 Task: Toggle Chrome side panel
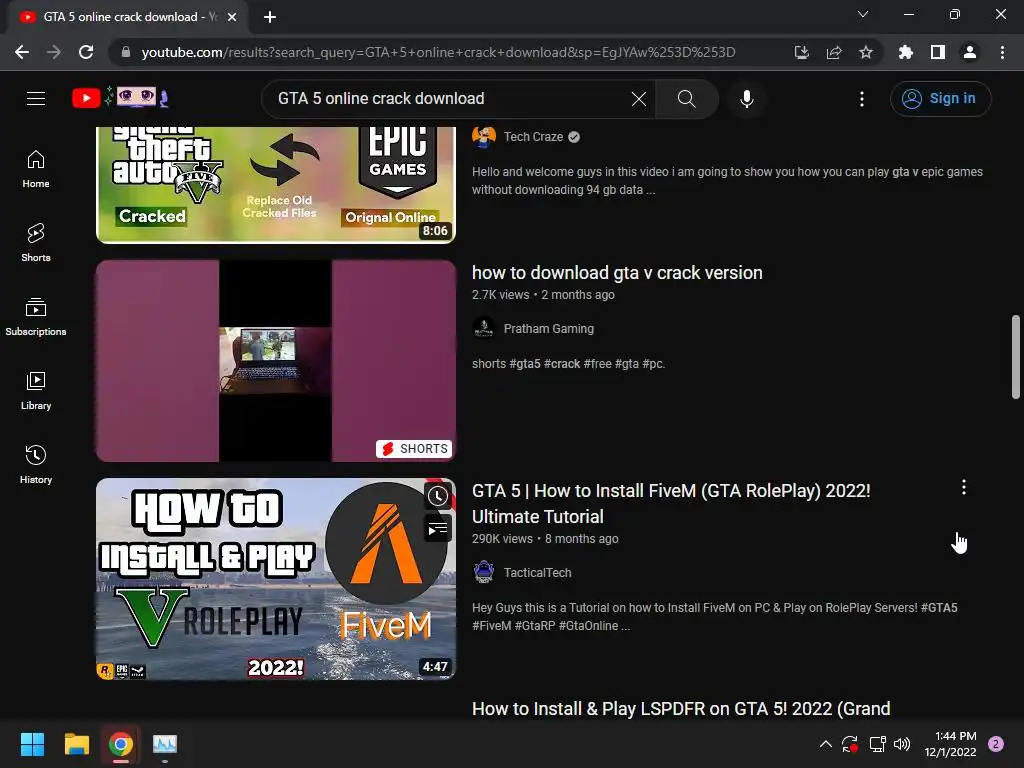pos(938,52)
